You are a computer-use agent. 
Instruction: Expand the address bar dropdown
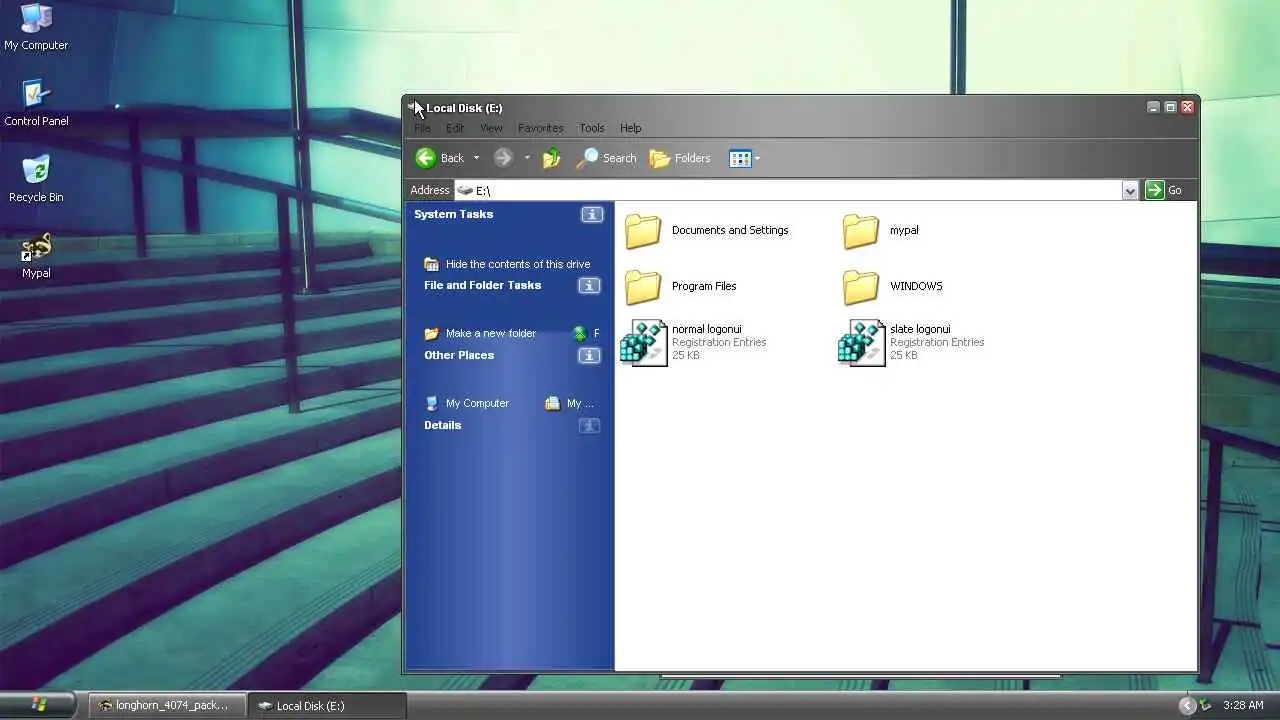tap(1130, 190)
